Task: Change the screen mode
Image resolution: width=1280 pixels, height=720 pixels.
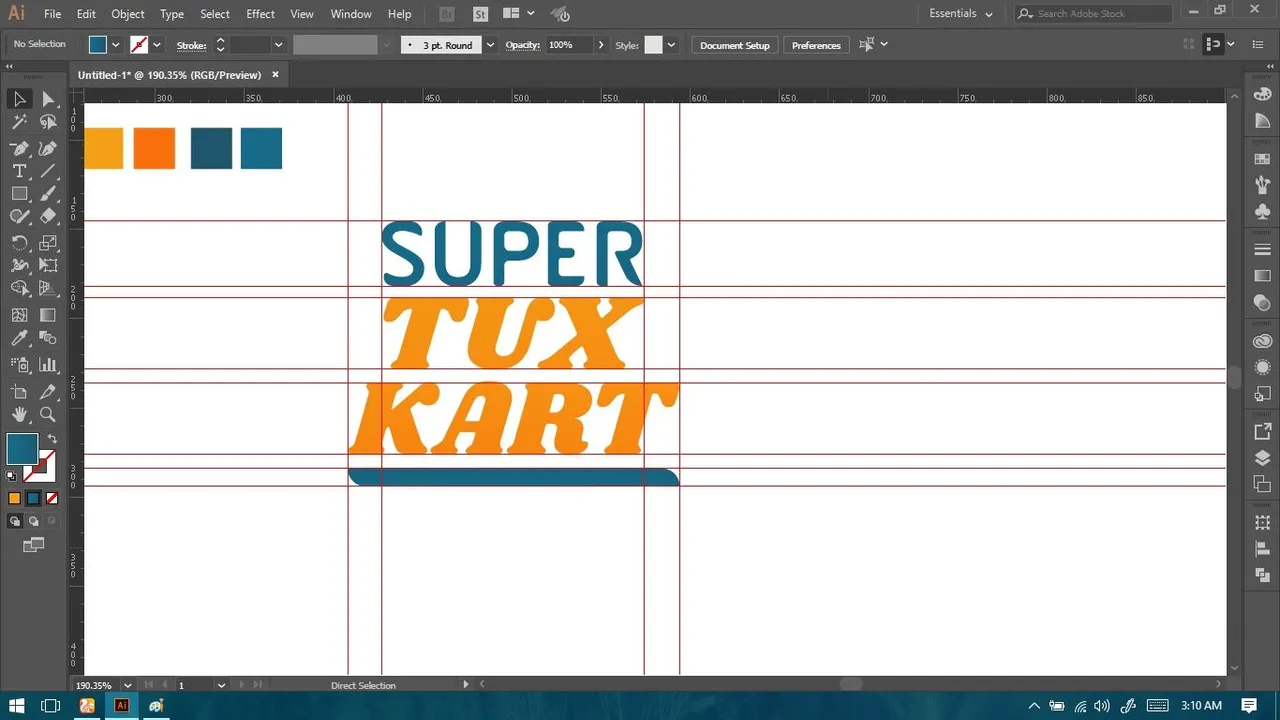Action: pyautogui.click(x=33, y=545)
